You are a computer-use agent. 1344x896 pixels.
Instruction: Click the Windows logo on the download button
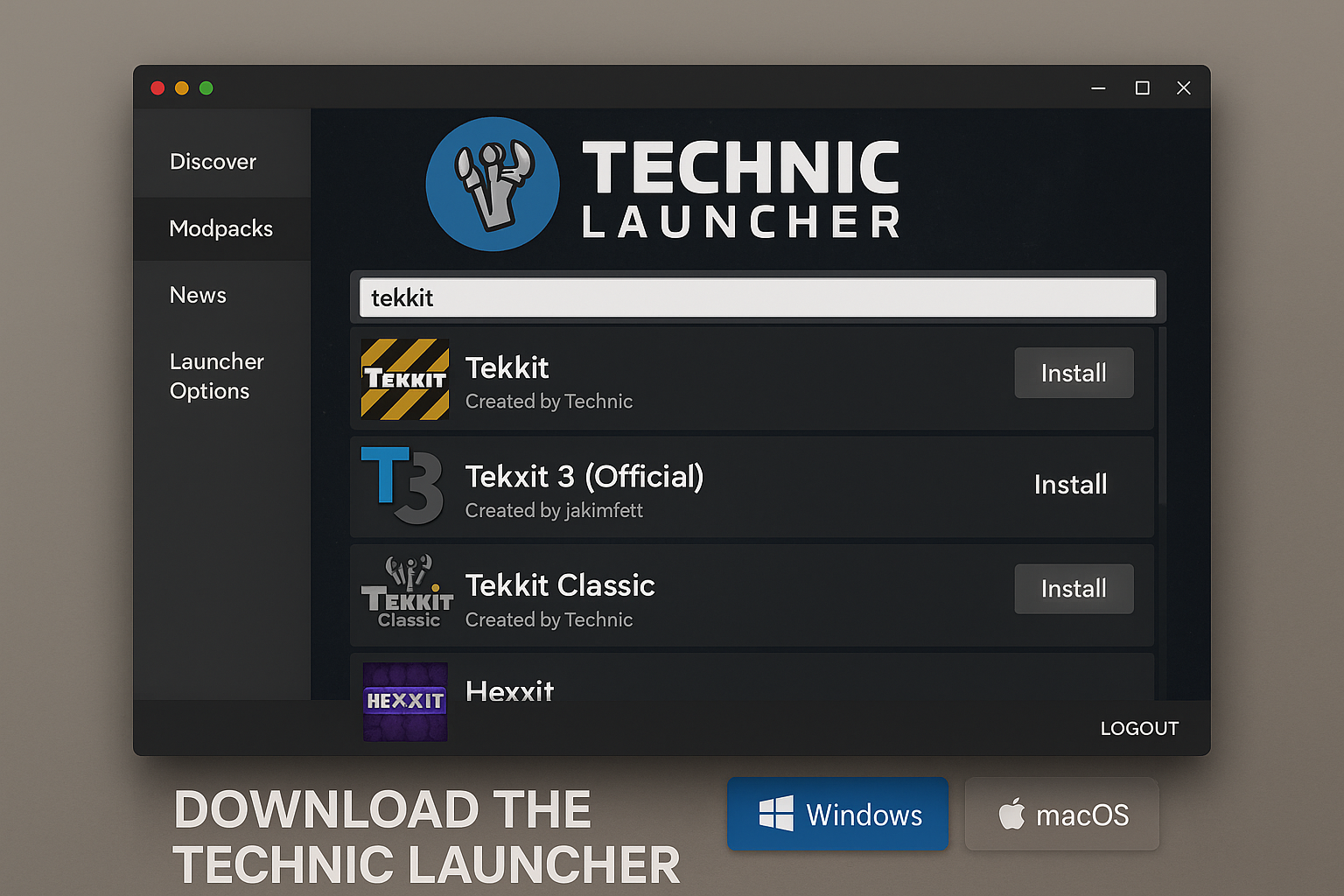[777, 814]
